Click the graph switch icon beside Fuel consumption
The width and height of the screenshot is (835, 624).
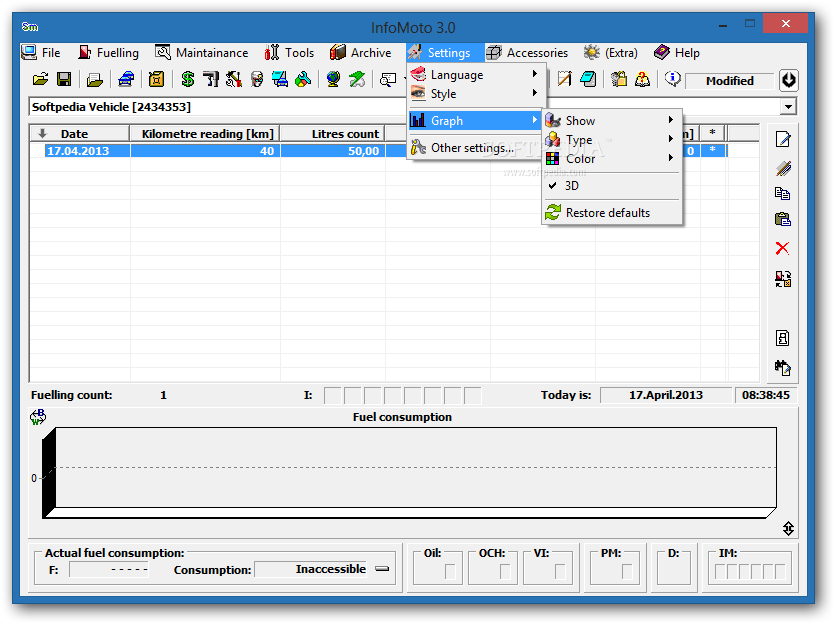coord(38,417)
